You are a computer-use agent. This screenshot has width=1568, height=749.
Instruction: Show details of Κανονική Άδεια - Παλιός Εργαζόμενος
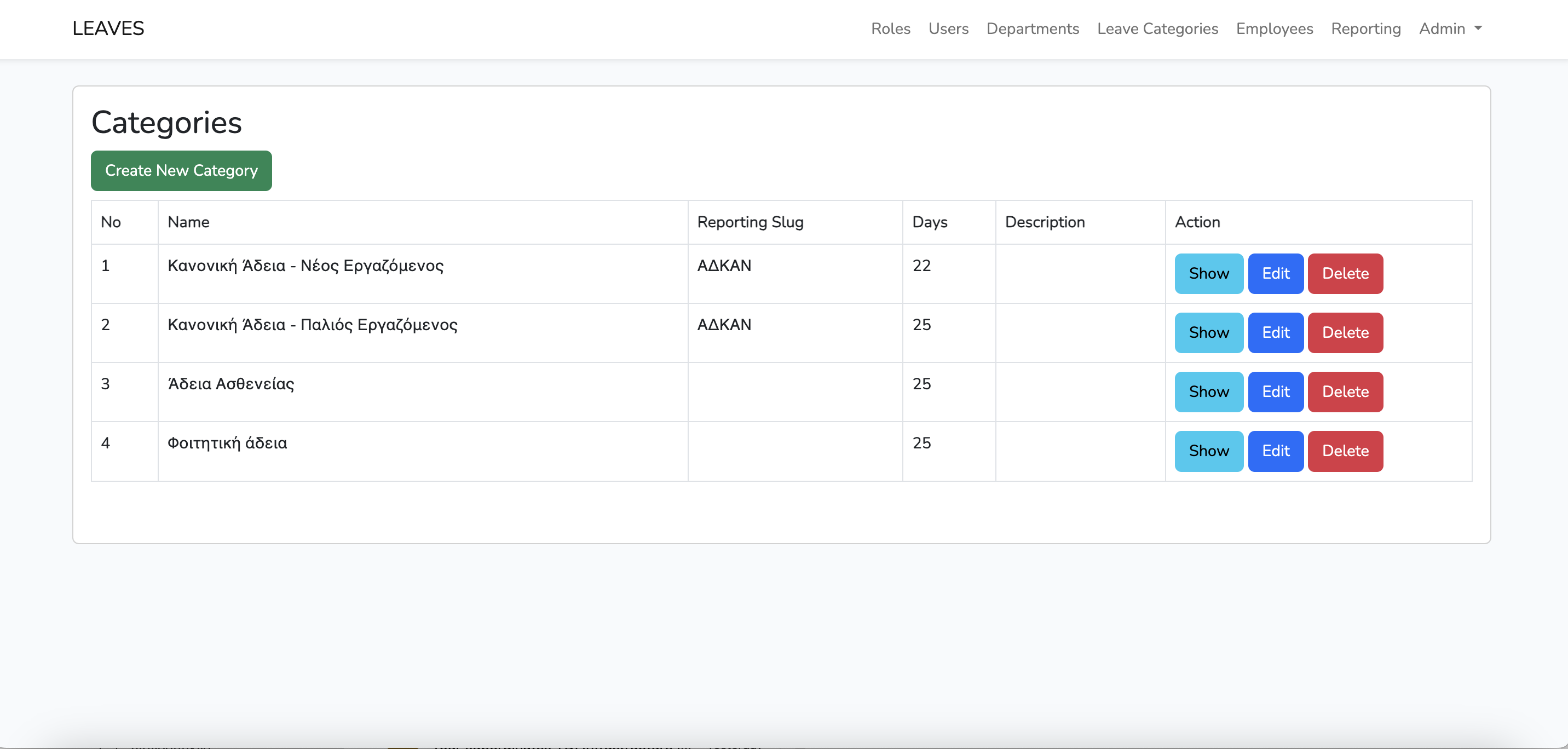(x=1208, y=332)
